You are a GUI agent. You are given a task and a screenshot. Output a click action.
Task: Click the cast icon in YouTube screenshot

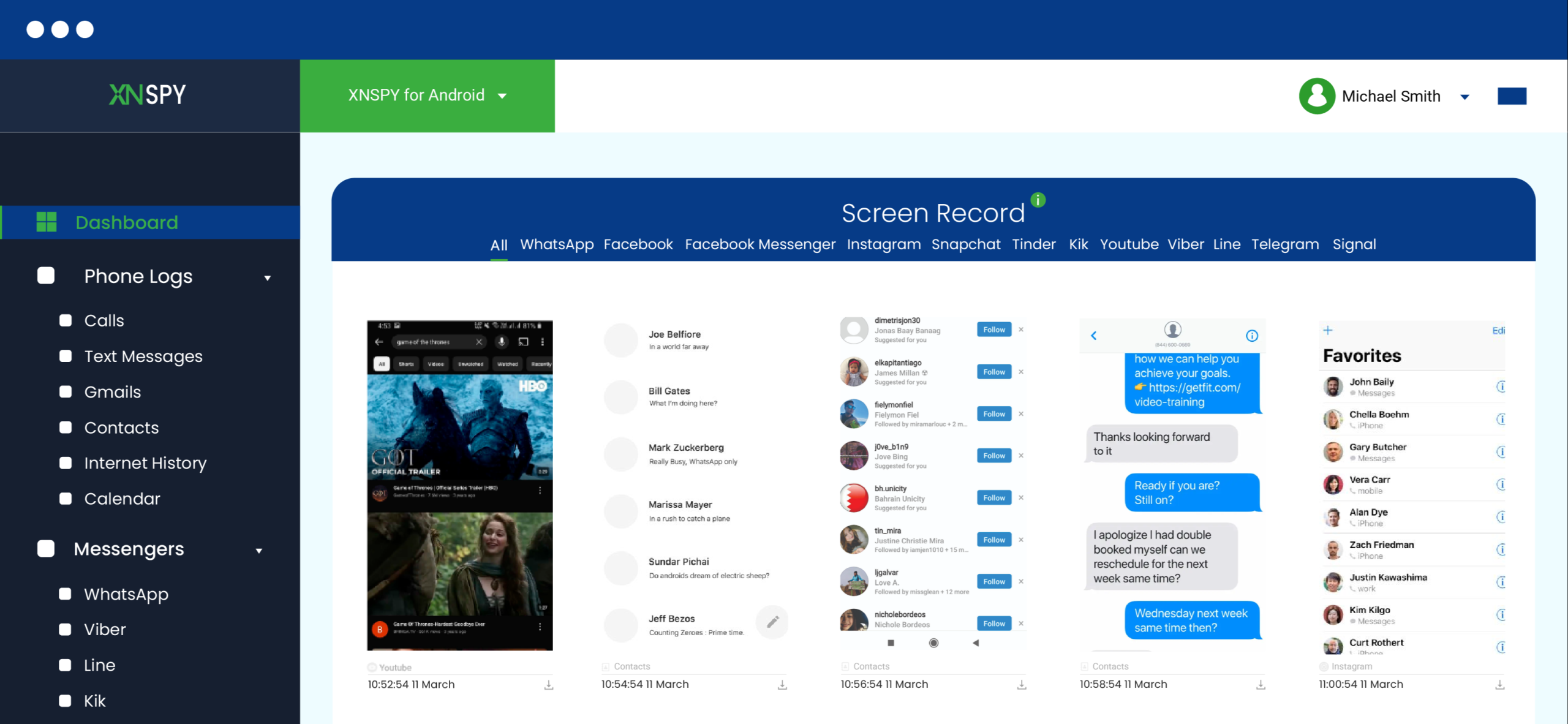[523, 342]
